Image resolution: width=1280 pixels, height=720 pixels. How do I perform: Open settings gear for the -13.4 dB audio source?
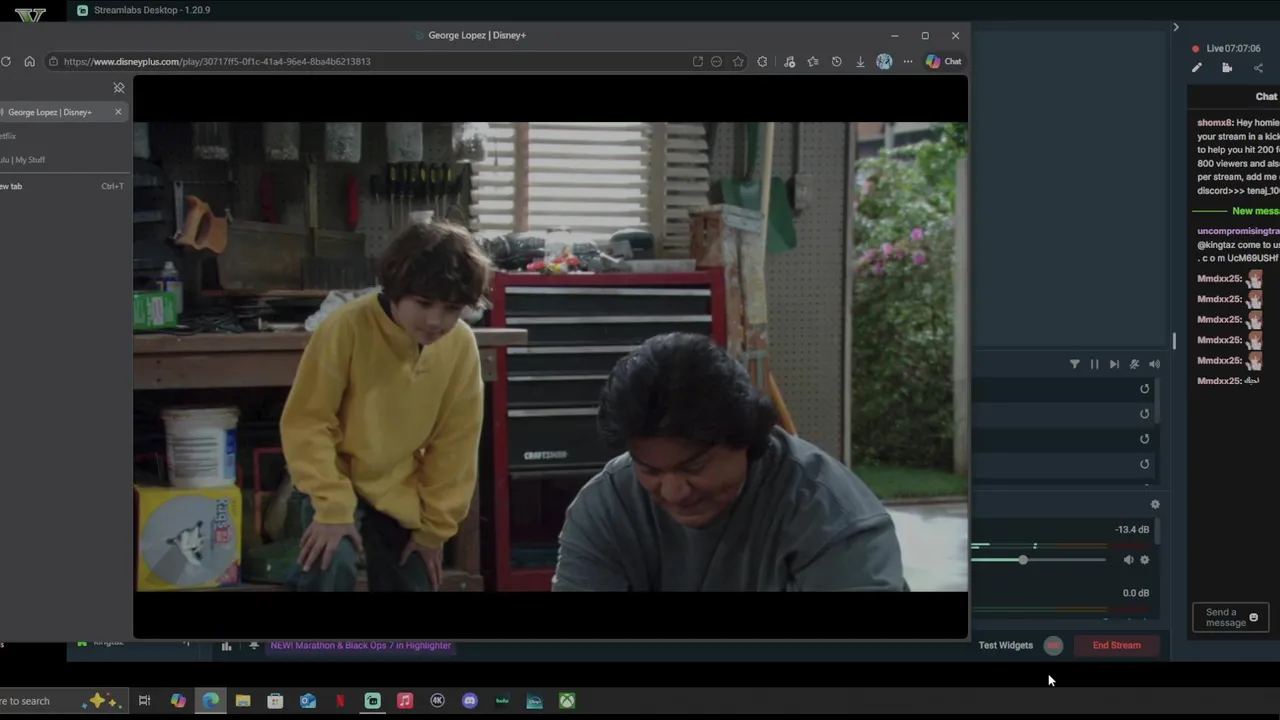coord(1145,560)
